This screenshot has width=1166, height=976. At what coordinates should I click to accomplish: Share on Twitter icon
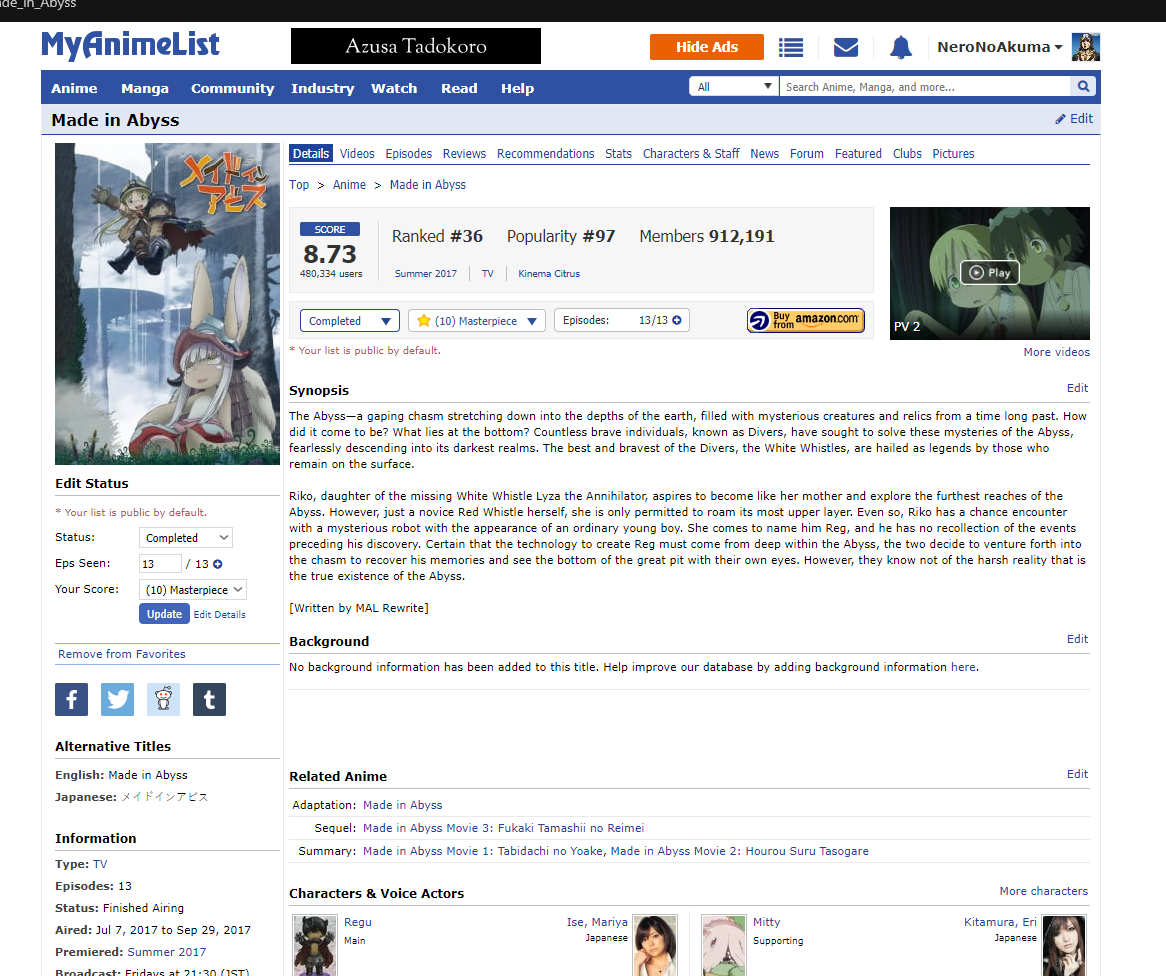118,700
